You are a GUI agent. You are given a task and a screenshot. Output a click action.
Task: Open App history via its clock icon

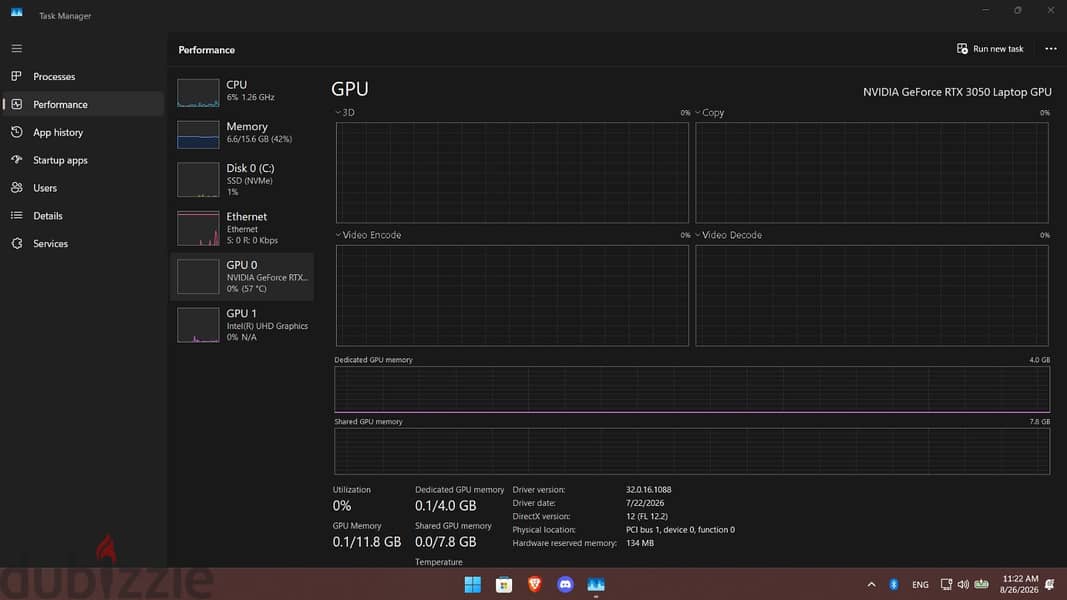tap(16, 132)
